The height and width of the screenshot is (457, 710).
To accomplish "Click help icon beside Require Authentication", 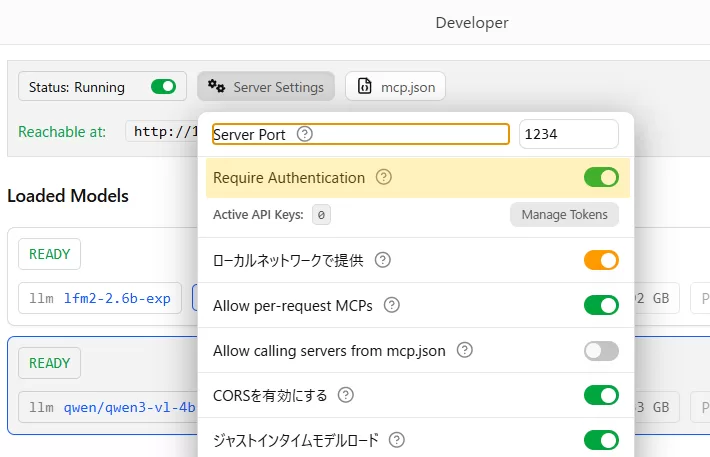I will point(383,178).
